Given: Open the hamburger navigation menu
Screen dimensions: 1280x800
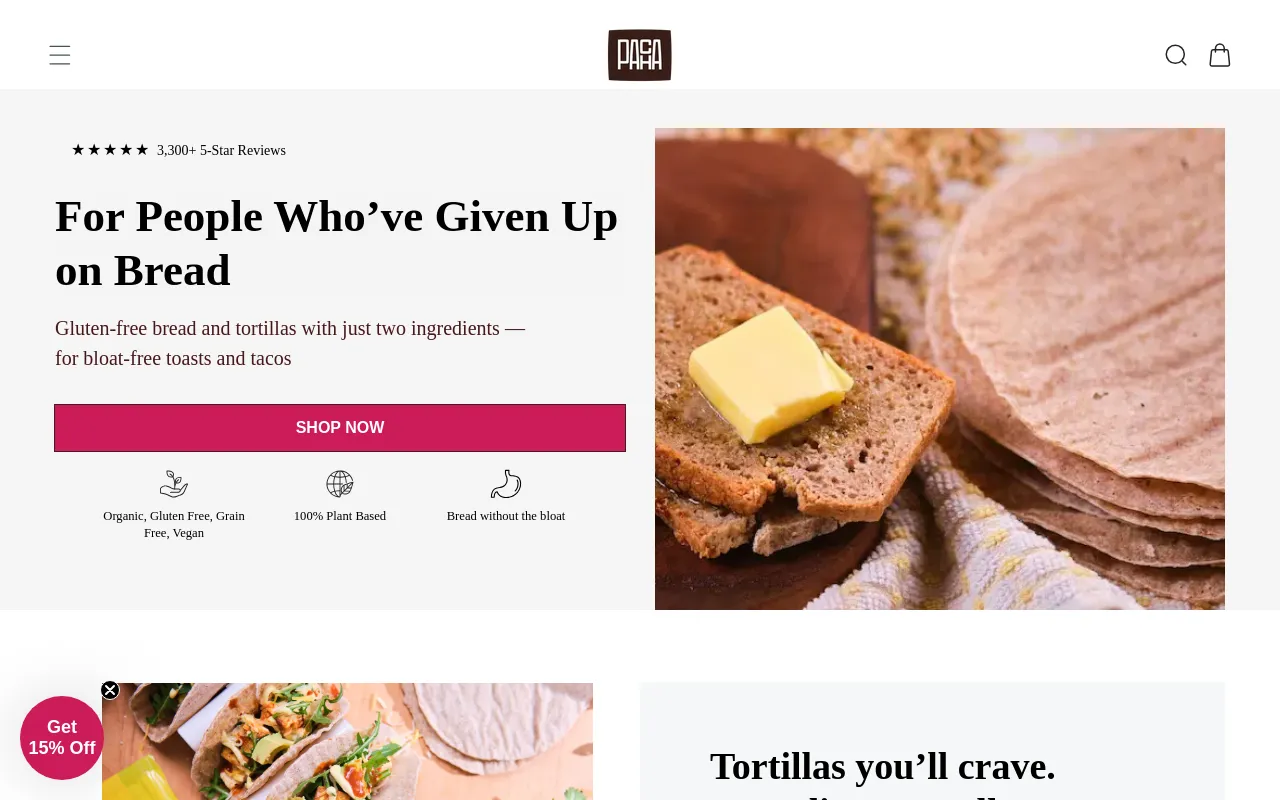Looking at the screenshot, I should click(60, 55).
